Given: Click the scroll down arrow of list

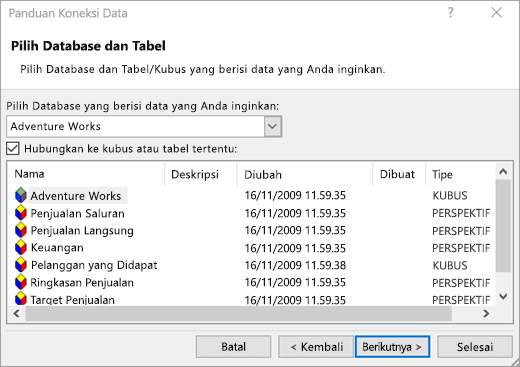Looking at the screenshot, I should point(503,296).
